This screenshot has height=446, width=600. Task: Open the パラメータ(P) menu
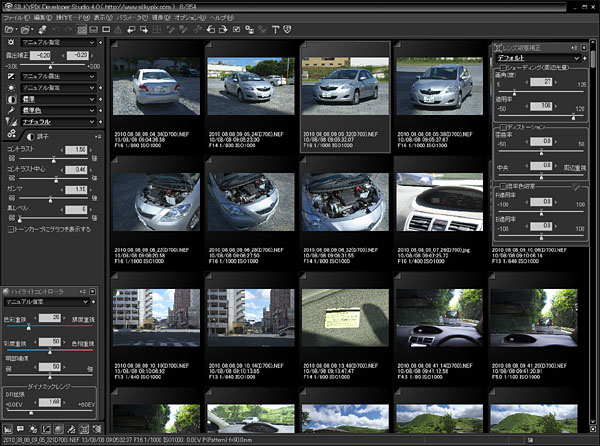click(132, 18)
